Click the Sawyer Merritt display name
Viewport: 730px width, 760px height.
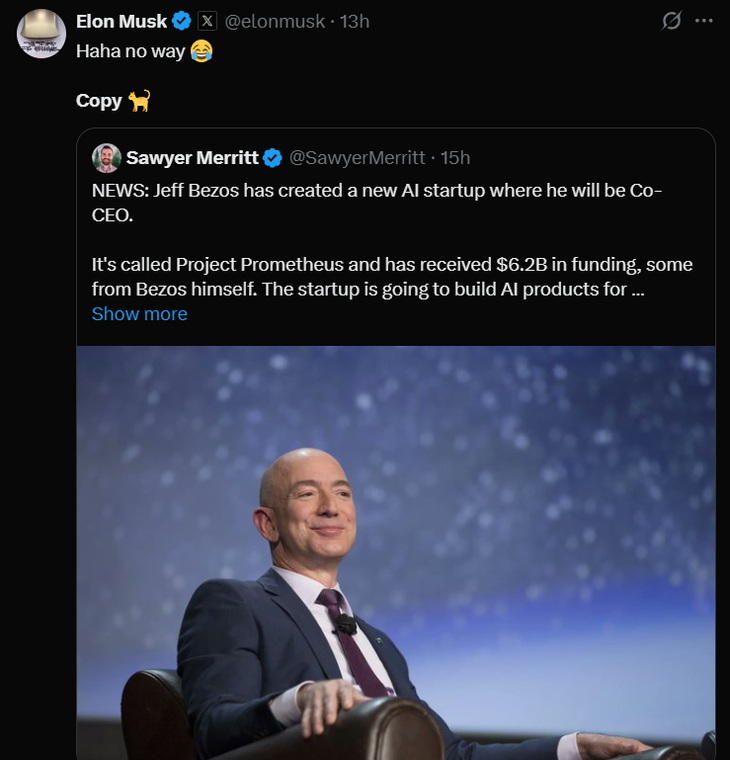[192, 158]
